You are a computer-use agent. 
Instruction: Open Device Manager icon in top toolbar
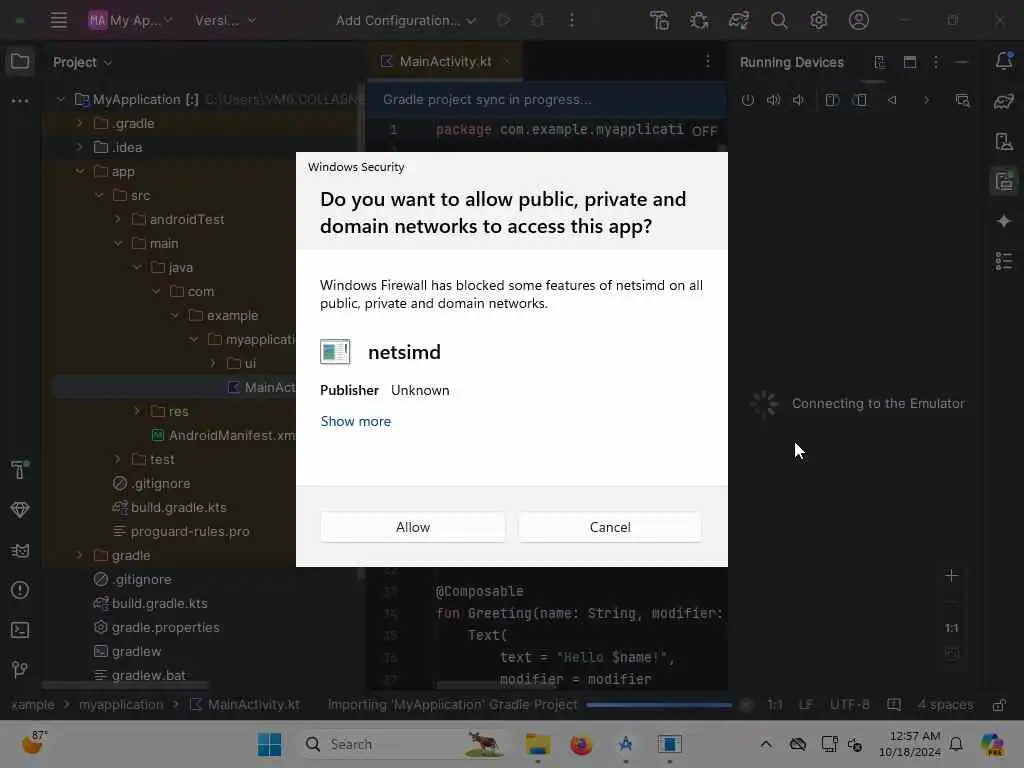[660, 20]
